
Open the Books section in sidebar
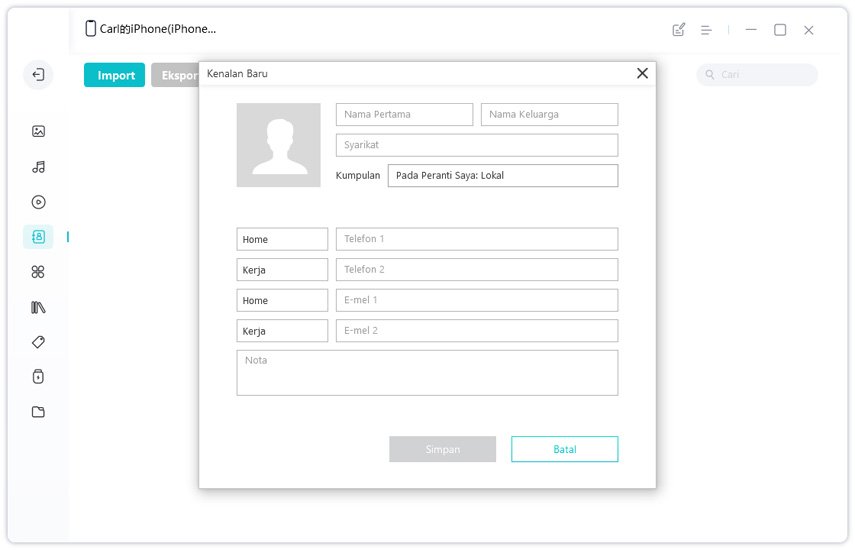38,307
